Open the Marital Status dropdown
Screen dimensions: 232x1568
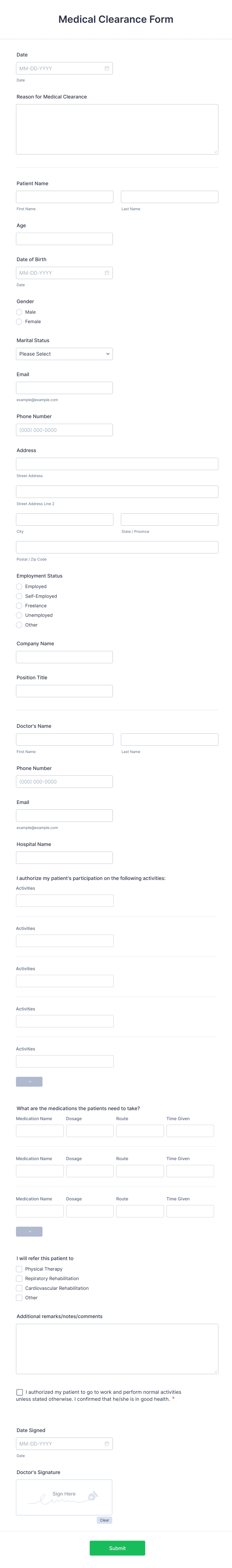coord(64,354)
